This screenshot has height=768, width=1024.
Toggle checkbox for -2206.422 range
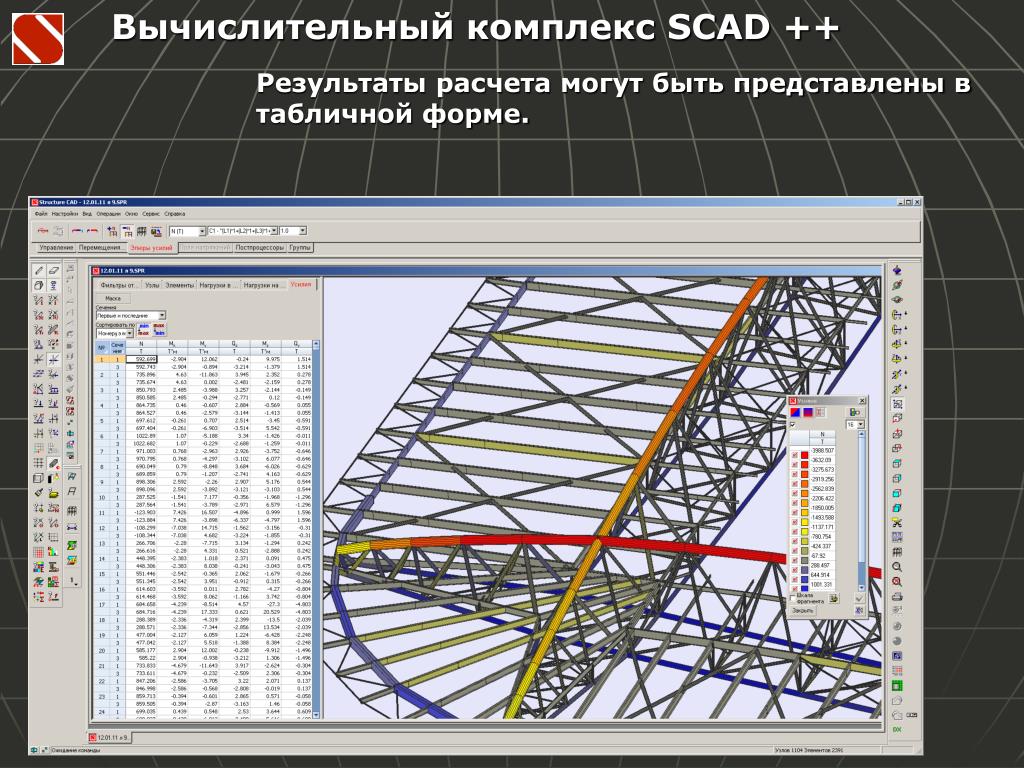pyautogui.click(x=795, y=503)
